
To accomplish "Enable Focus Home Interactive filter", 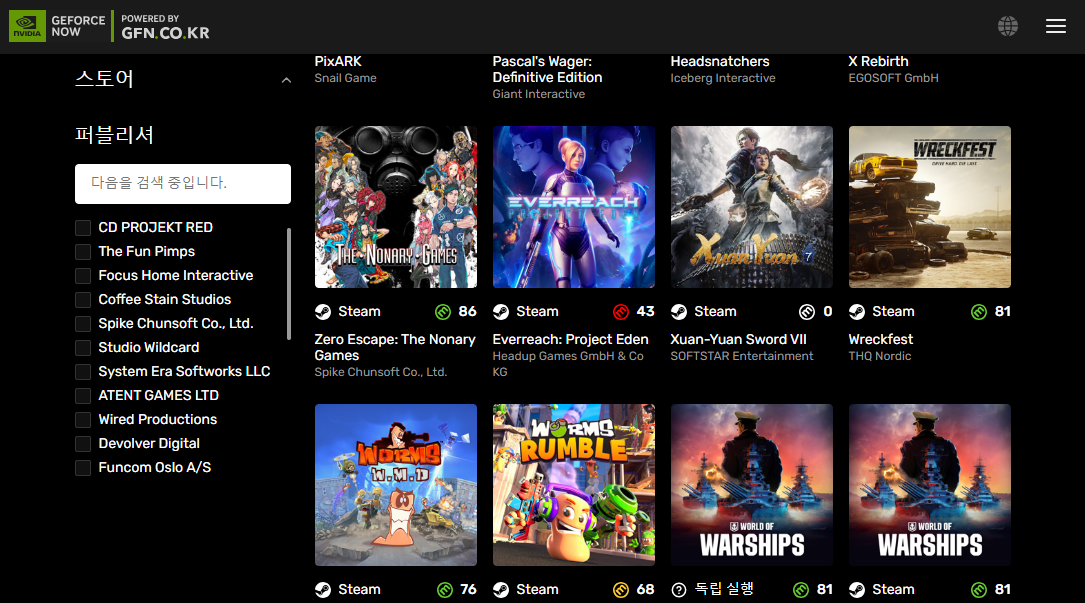I will (x=83, y=276).
